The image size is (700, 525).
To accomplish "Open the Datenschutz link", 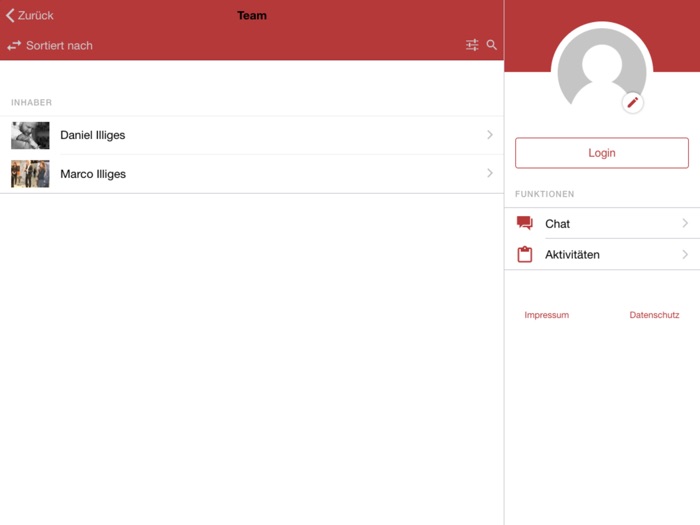I will tap(654, 315).
